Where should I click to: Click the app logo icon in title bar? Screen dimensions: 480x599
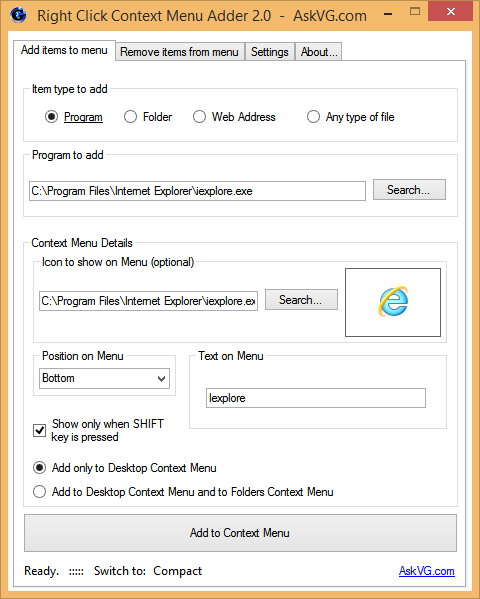(18, 15)
